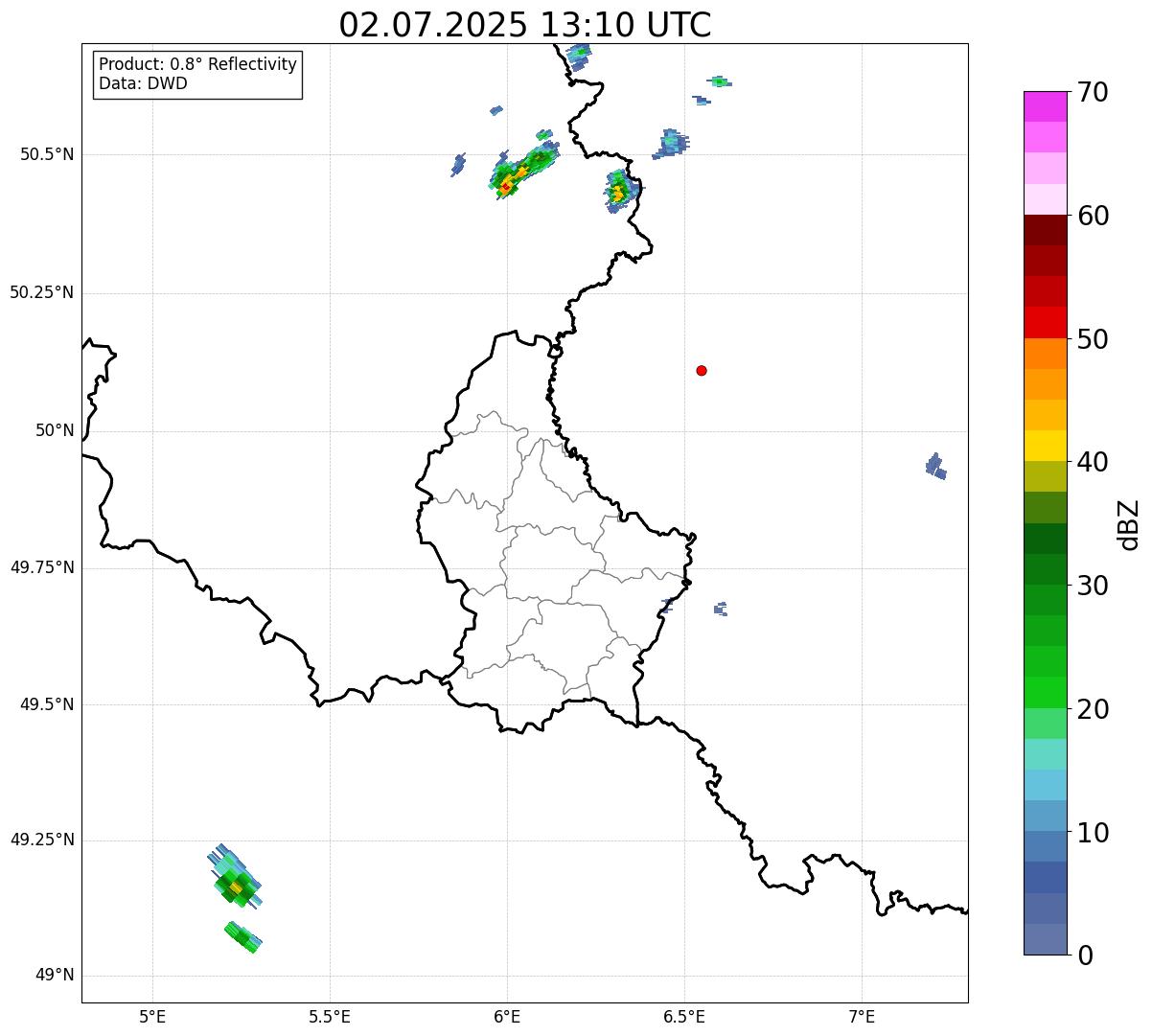Viewport: 1152px width, 1036px height.
Task: Pick the bright red segment above 50
Action: pos(1045,323)
